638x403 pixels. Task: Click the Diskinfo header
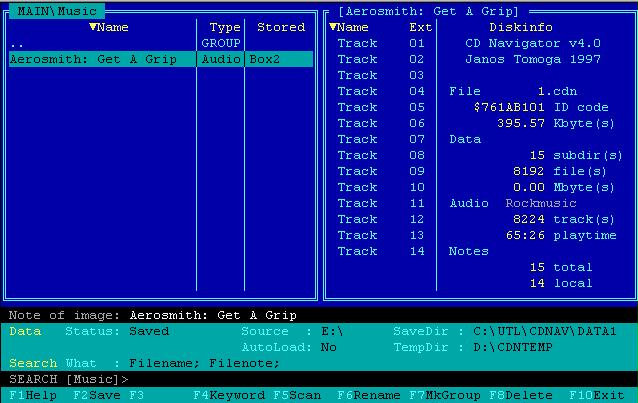pyautogui.click(x=520, y=27)
